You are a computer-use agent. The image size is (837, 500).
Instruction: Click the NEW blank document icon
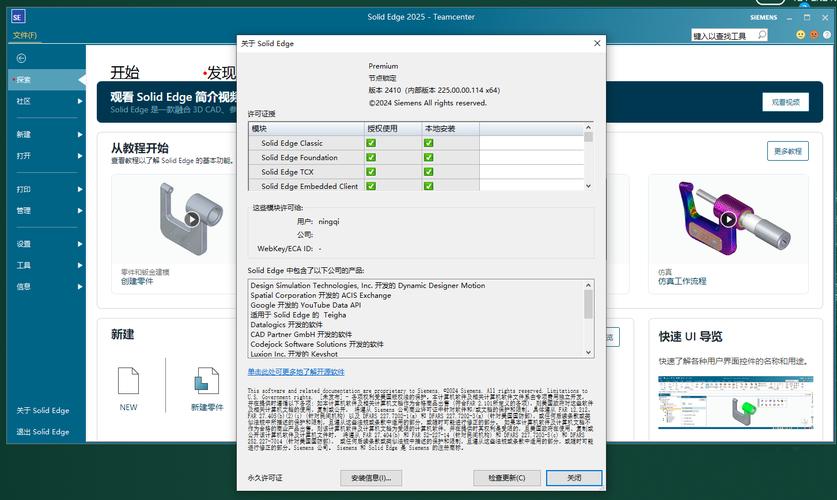pos(128,380)
